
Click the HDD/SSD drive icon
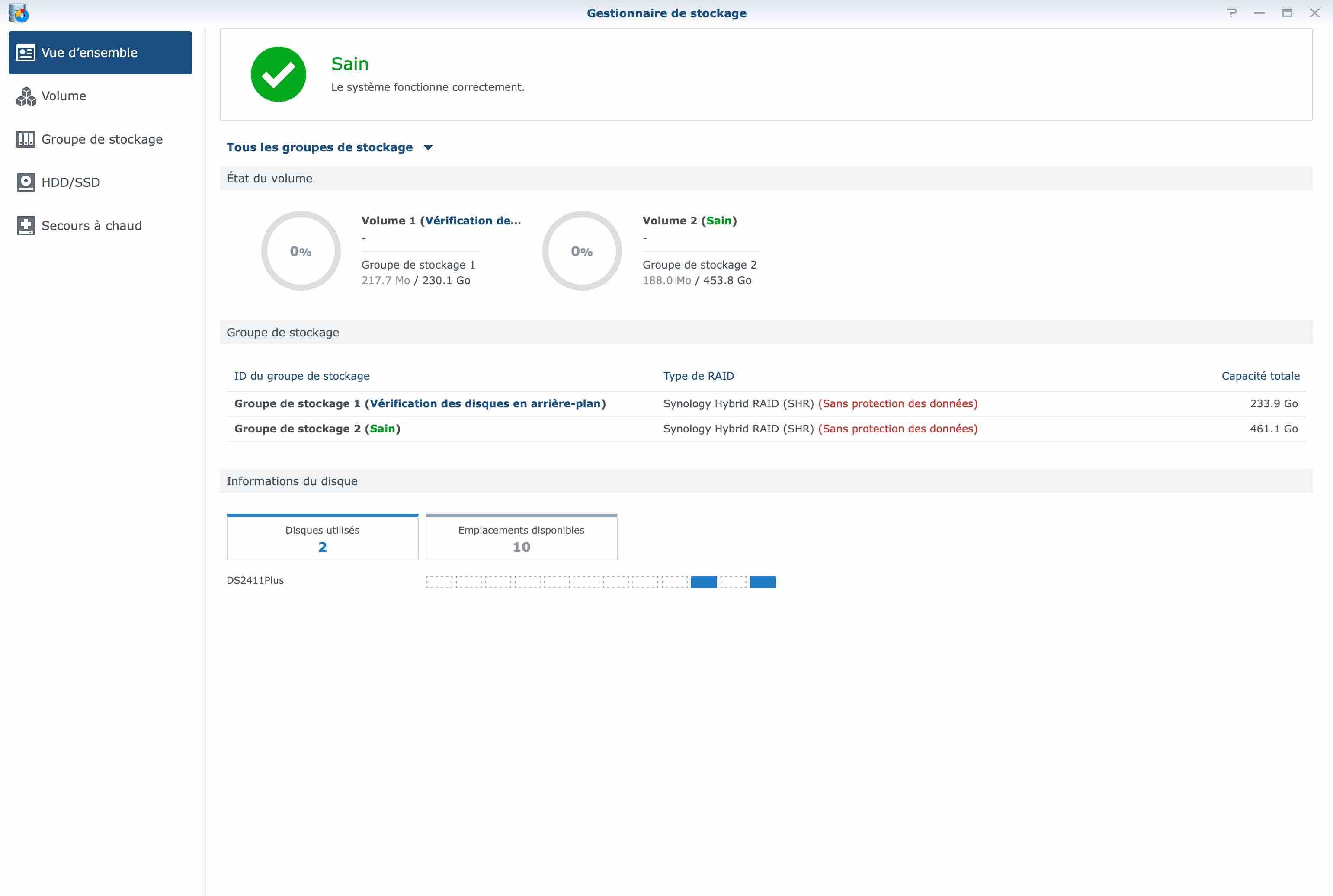tap(26, 182)
